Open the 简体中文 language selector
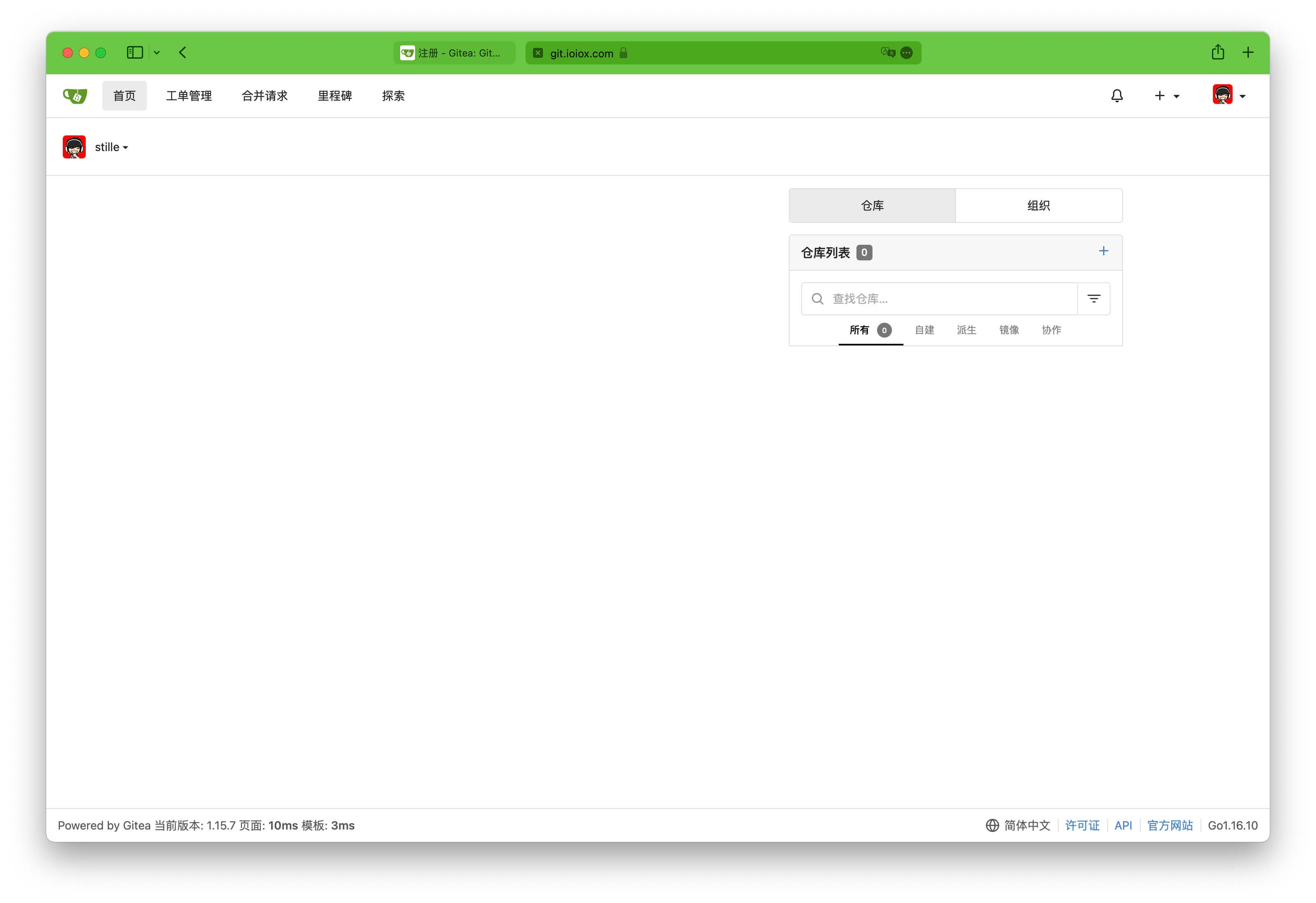Screen dimensions: 1316x903 point(1018,825)
